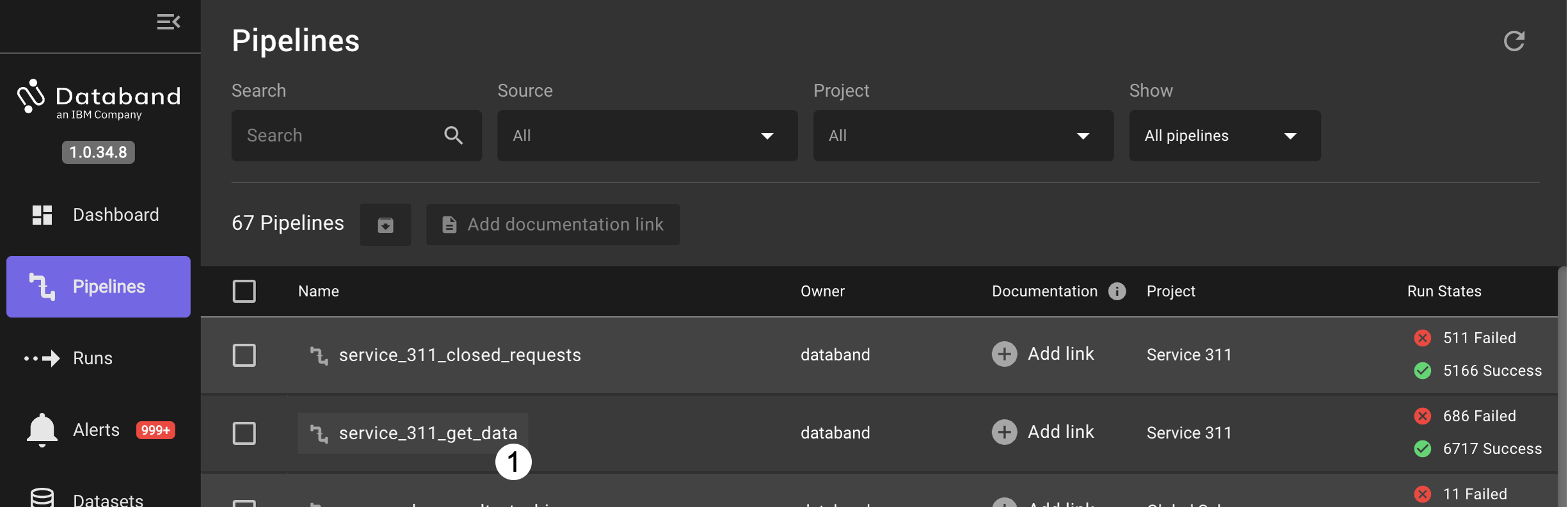This screenshot has width=1568, height=507.
Task: Click 511 Failed run state
Action: coord(1465,338)
